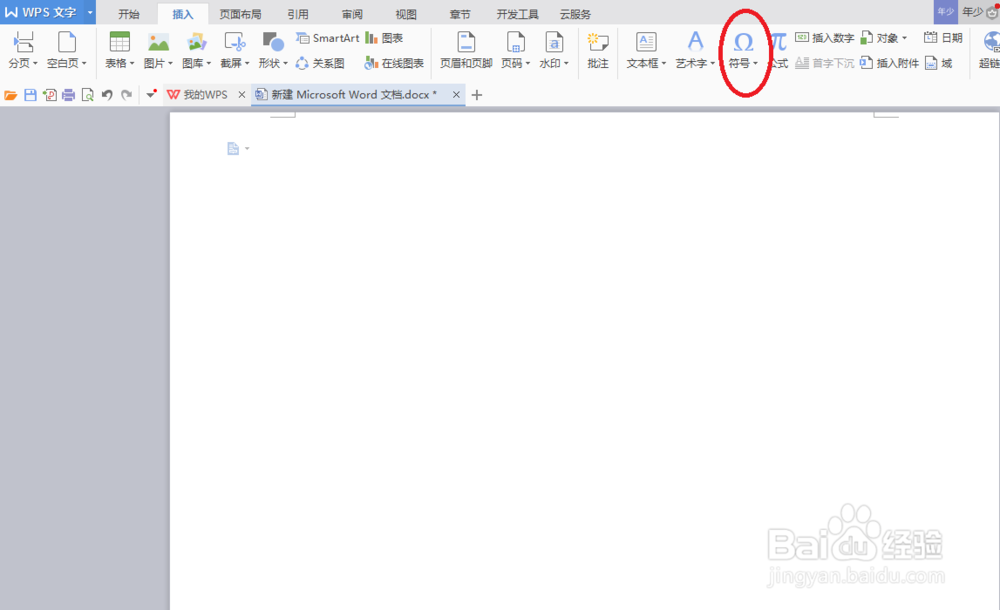This screenshot has height=610, width=1000.
Task: Click the 分页 page break icon
Action: tap(24, 42)
